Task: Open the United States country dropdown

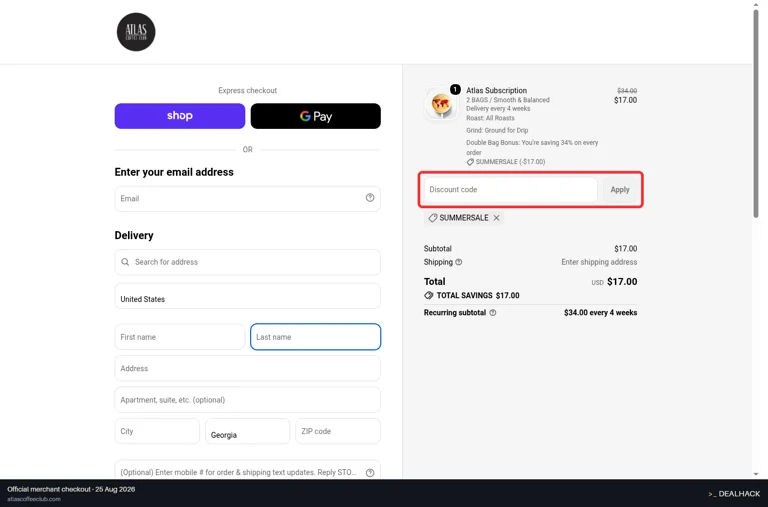Action: click(247, 296)
